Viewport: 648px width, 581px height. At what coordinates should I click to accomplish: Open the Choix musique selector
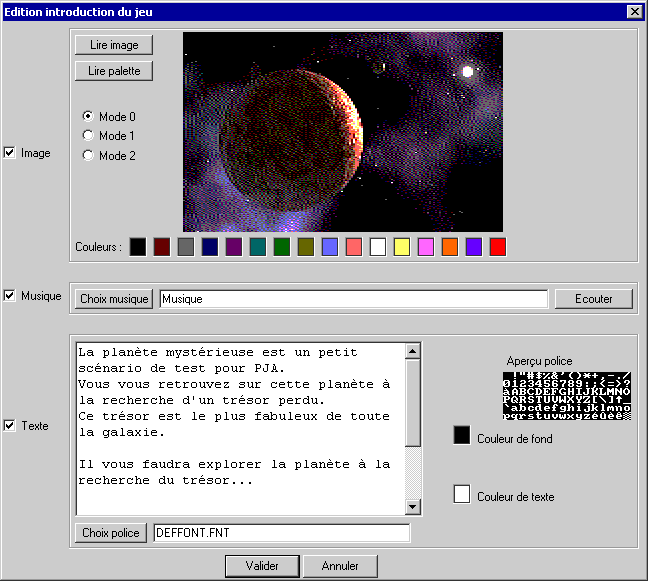pos(113,299)
